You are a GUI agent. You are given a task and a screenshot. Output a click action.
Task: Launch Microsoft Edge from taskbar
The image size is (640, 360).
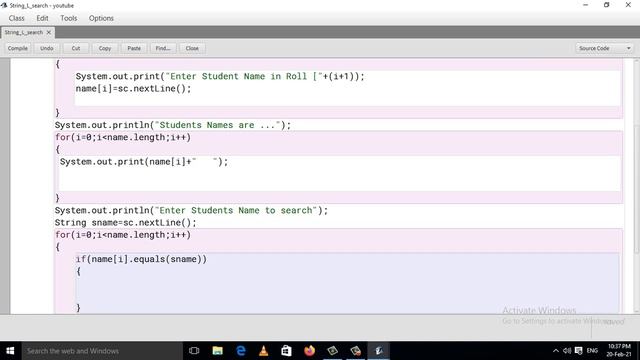click(x=241, y=351)
